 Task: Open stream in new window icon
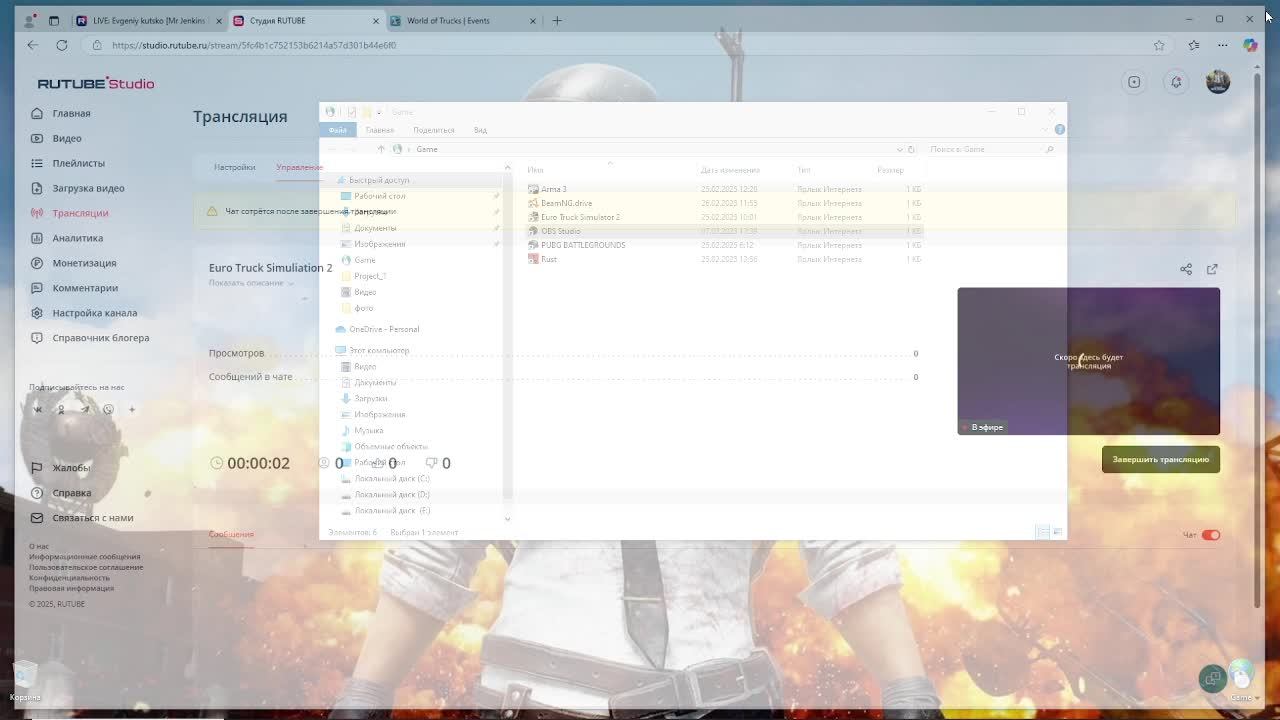[1212, 269]
